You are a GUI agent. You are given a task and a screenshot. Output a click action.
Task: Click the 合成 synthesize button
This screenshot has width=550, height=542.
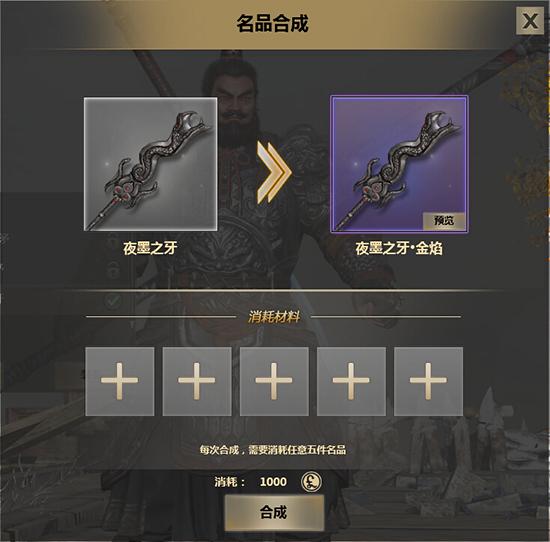pyautogui.click(x=274, y=512)
